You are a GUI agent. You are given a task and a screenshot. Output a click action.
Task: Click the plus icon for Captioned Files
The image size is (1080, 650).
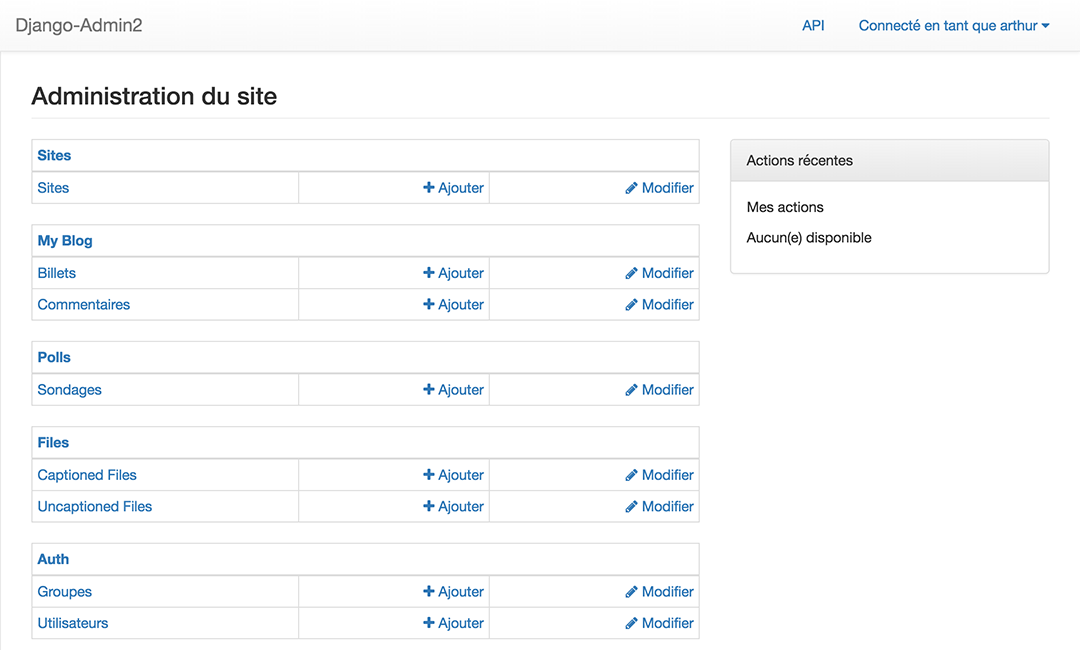pyautogui.click(x=429, y=475)
